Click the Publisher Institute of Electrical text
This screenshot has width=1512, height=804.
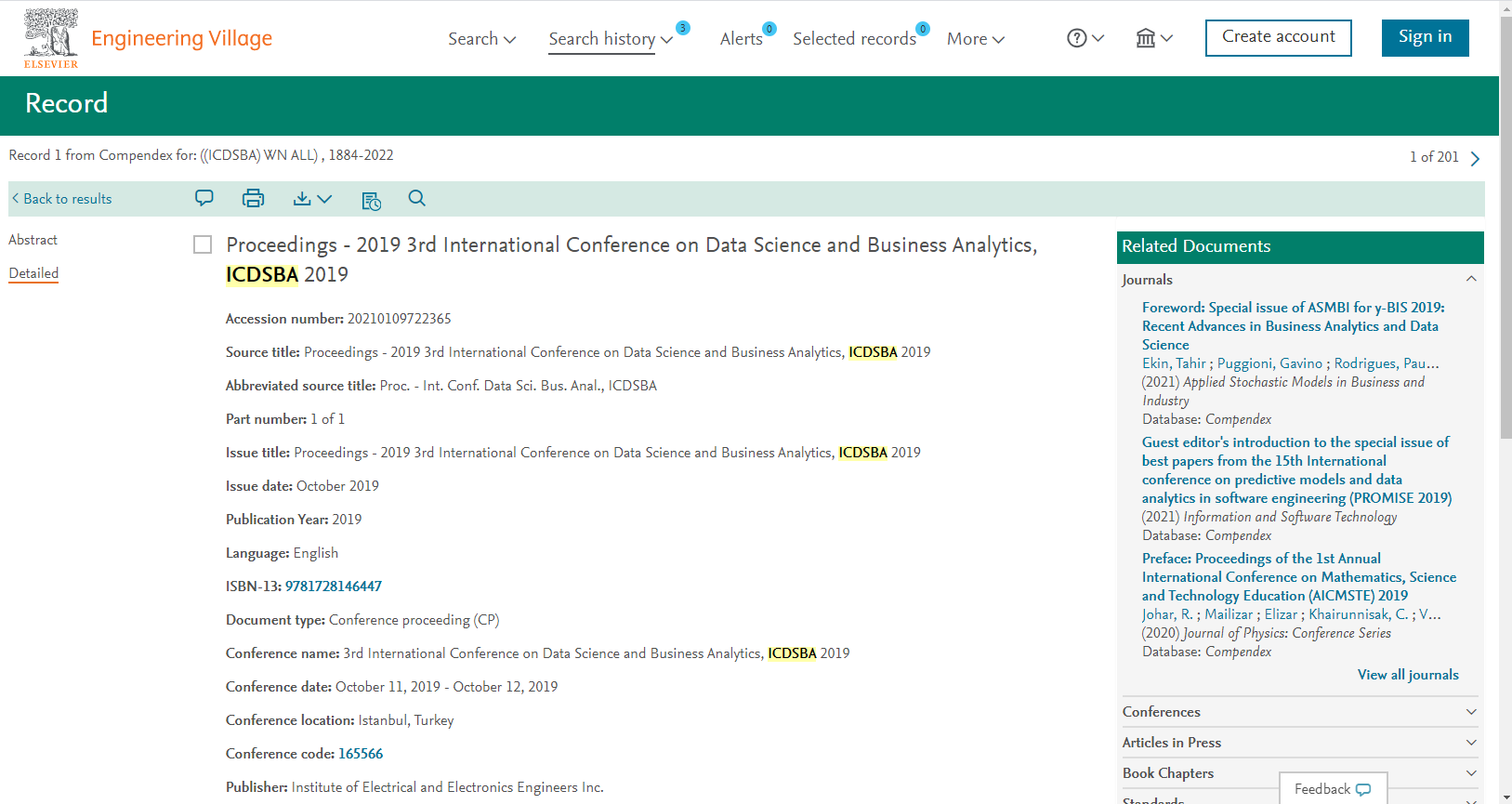click(x=448, y=787)
